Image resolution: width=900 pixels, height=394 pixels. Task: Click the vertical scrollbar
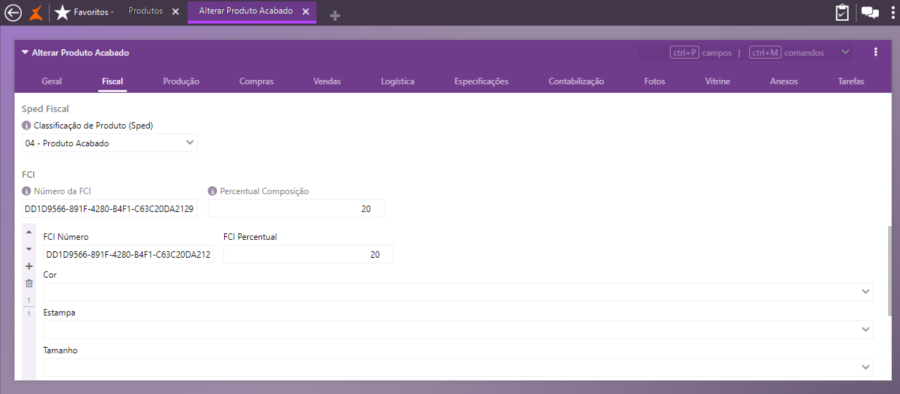890,270
